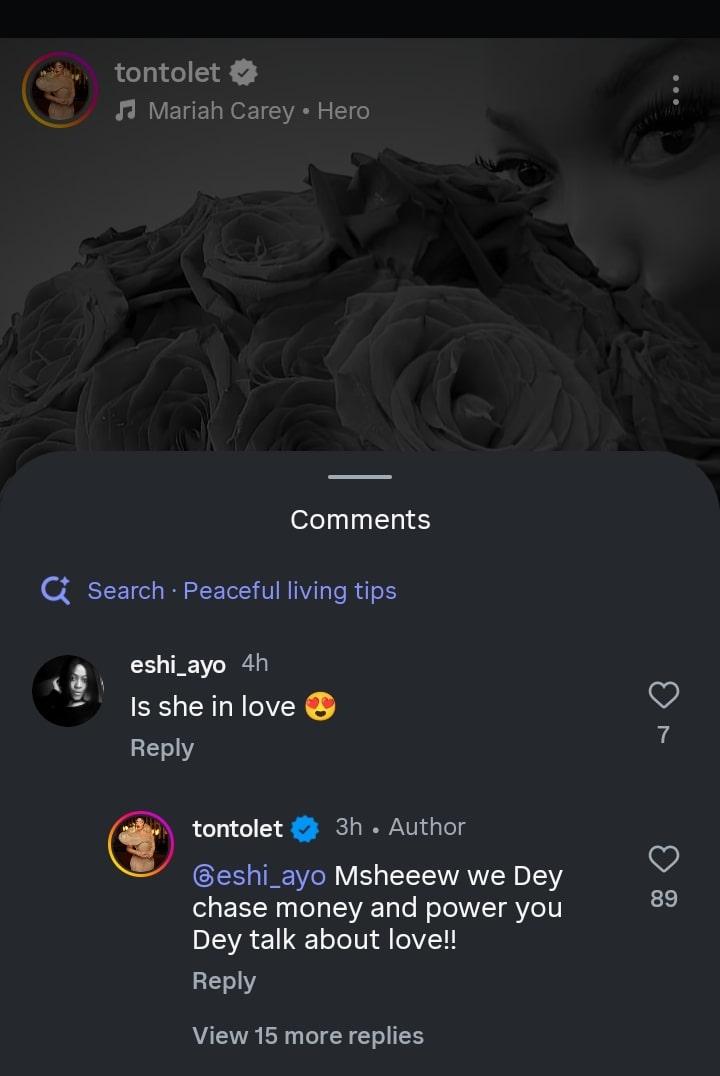Tap tontolet username in the reply
The height and width of the screenshot is (1076, 720).
[x=237, y=828]
